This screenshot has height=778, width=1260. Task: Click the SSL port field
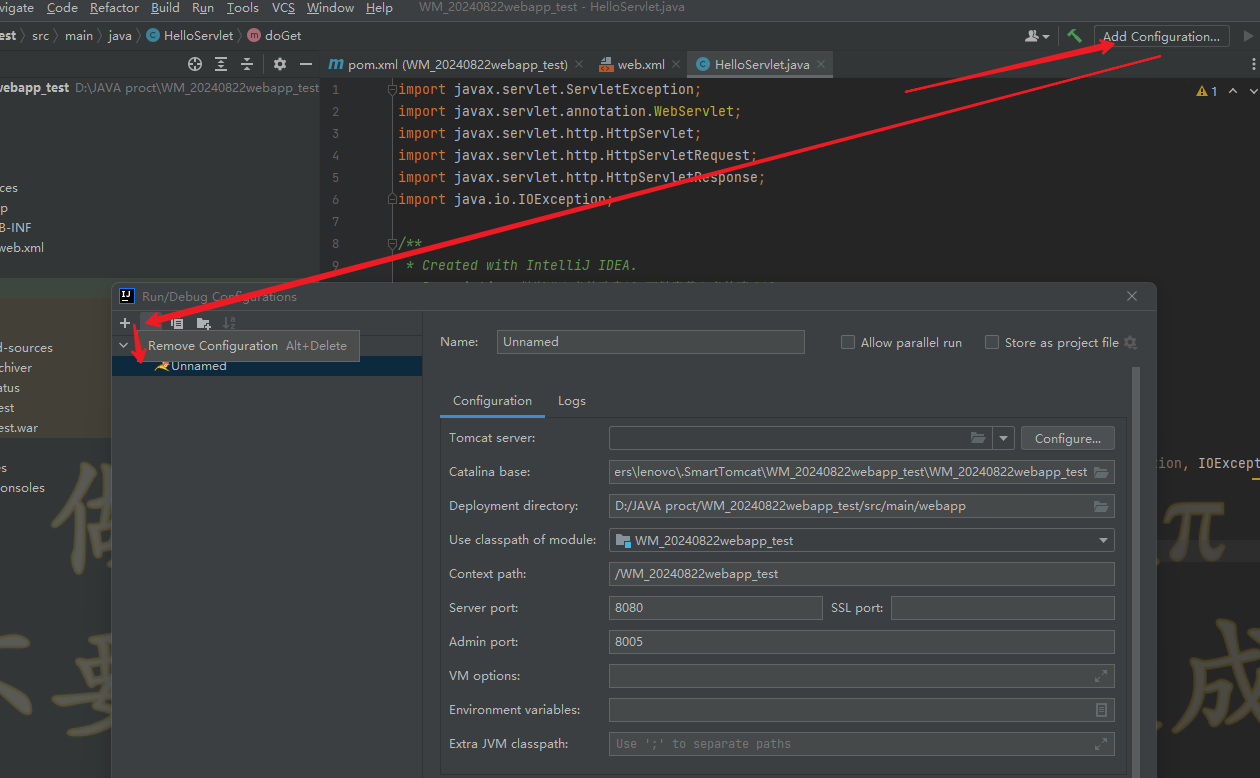(x=1002, y=608)
